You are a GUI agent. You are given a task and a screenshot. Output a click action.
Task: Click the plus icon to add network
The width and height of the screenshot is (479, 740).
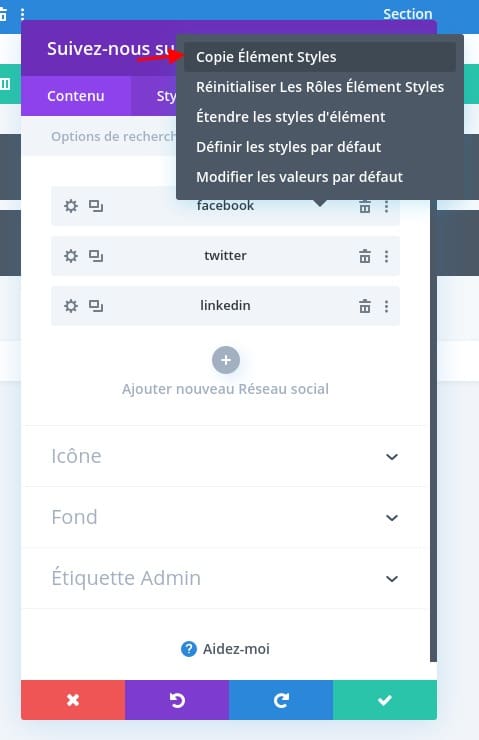point(226,360)
